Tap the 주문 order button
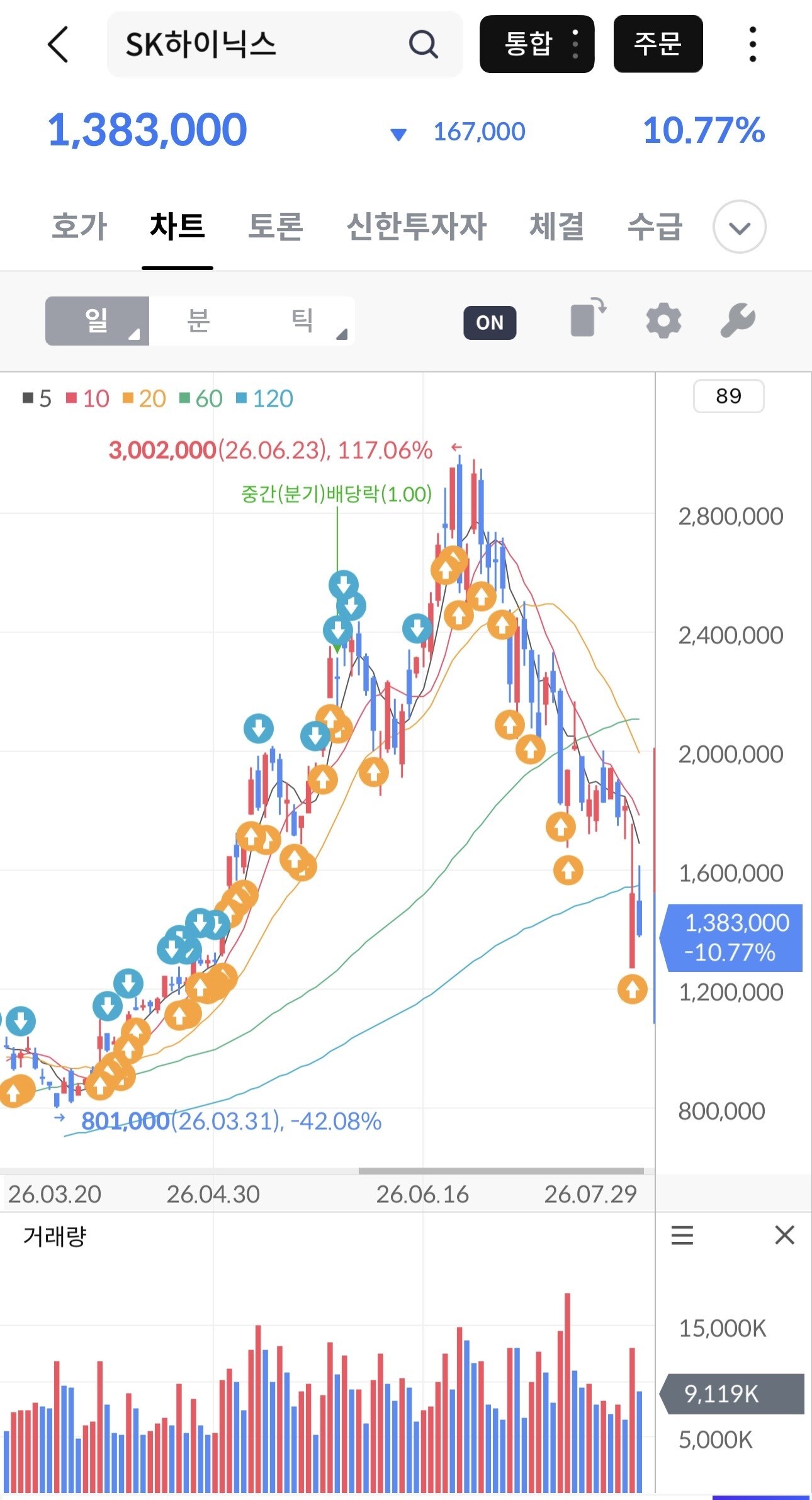This screenshot has width=812, height=1500. click(658, 44)
